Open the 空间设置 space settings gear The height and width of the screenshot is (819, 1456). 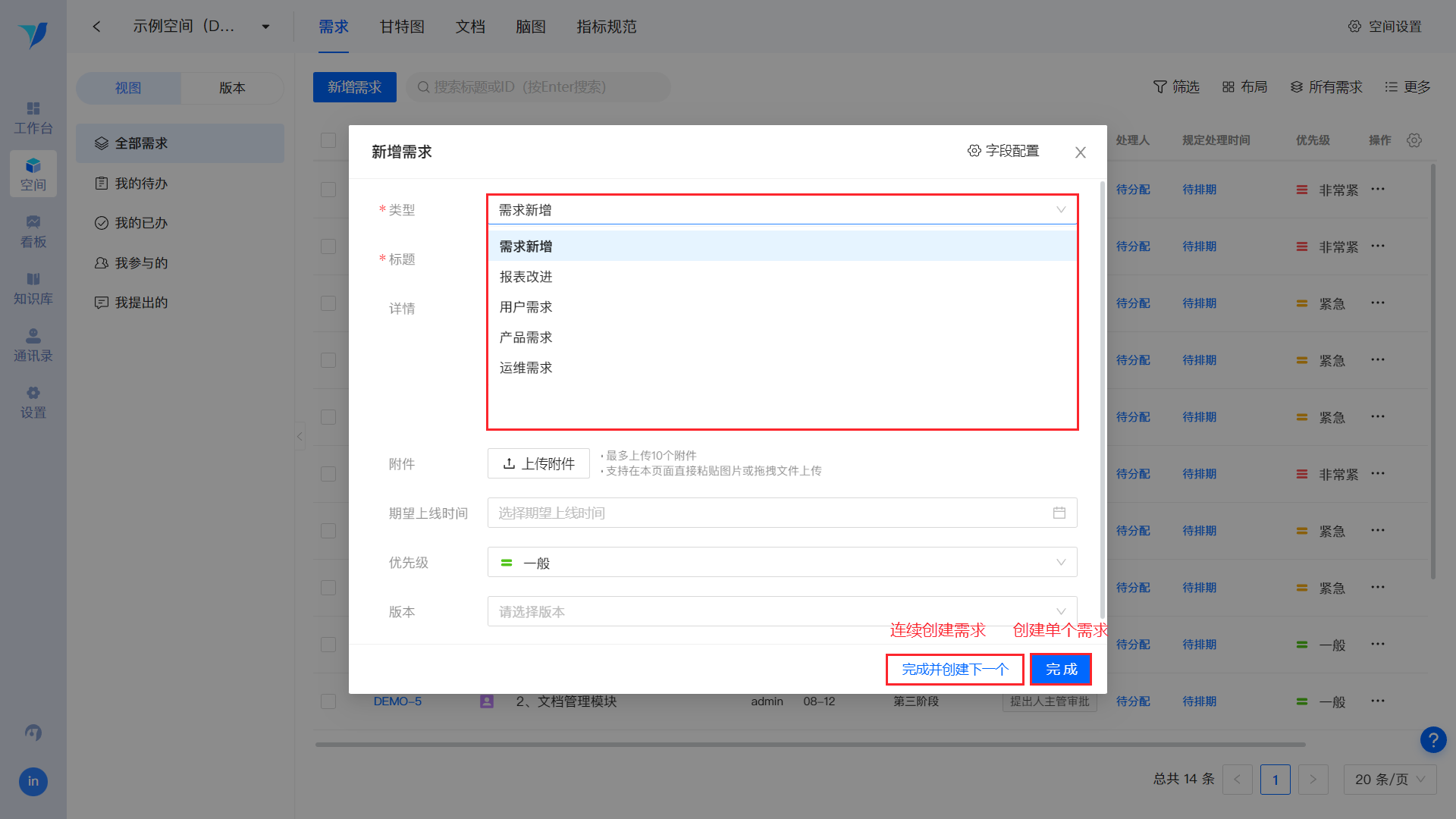click(1354, 25)
